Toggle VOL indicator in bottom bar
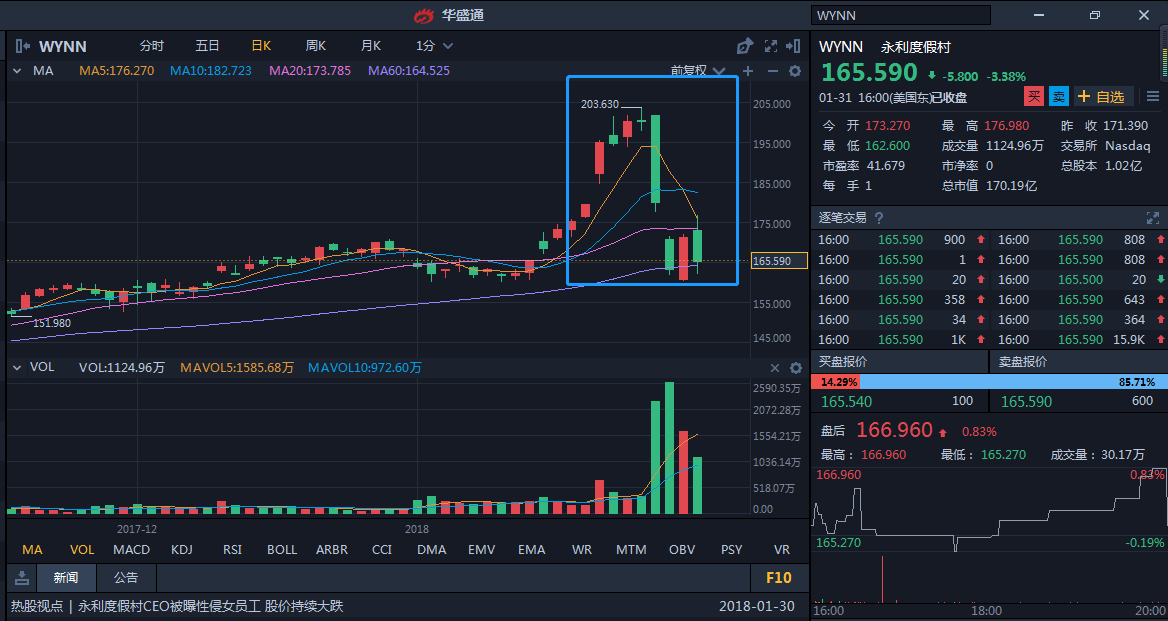 tap(82, 550)
